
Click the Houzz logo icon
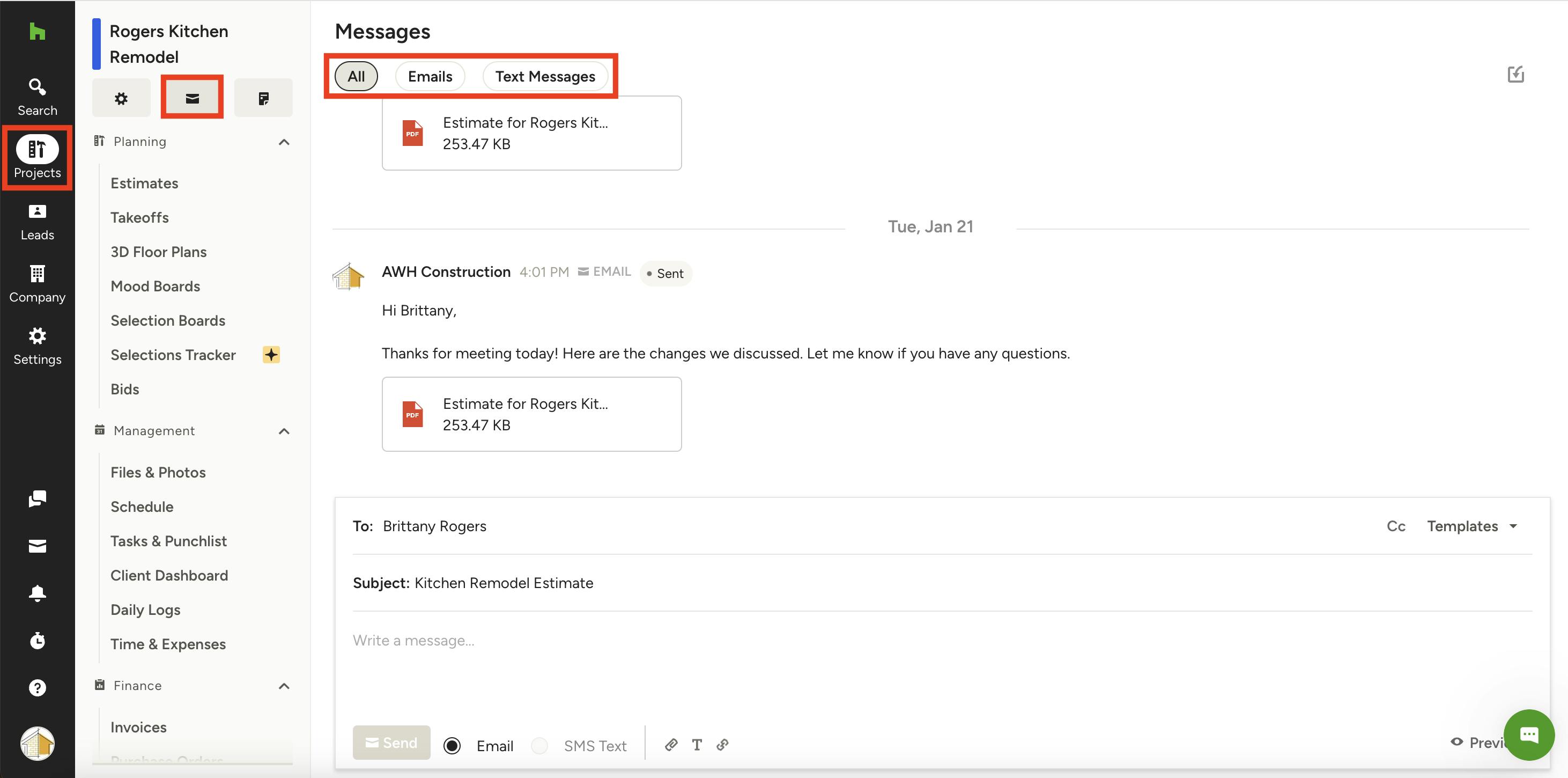tap(37, 31)
